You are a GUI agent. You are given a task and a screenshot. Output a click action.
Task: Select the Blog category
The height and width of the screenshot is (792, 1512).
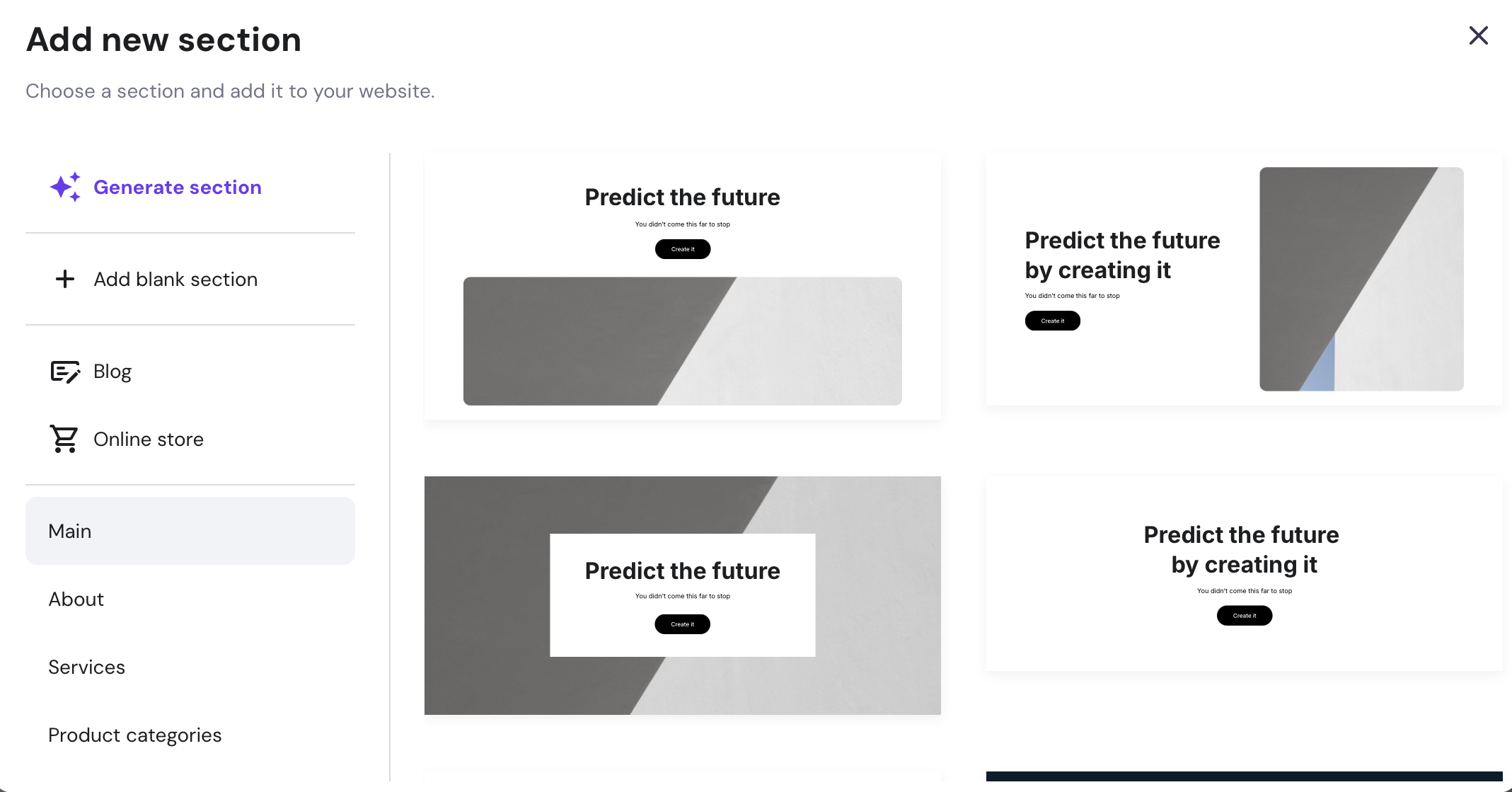pos(112,372)
